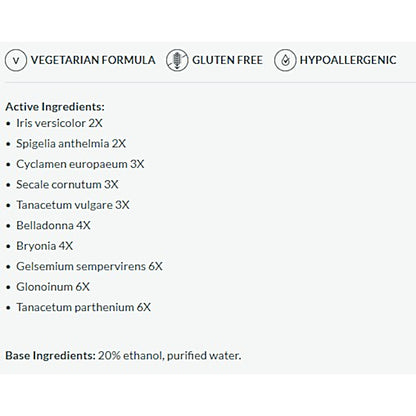Click Secale cornutum 3X ingredient
Viewport: 416px width, 416px height.
pyautogui.click(x=67, y=184)
